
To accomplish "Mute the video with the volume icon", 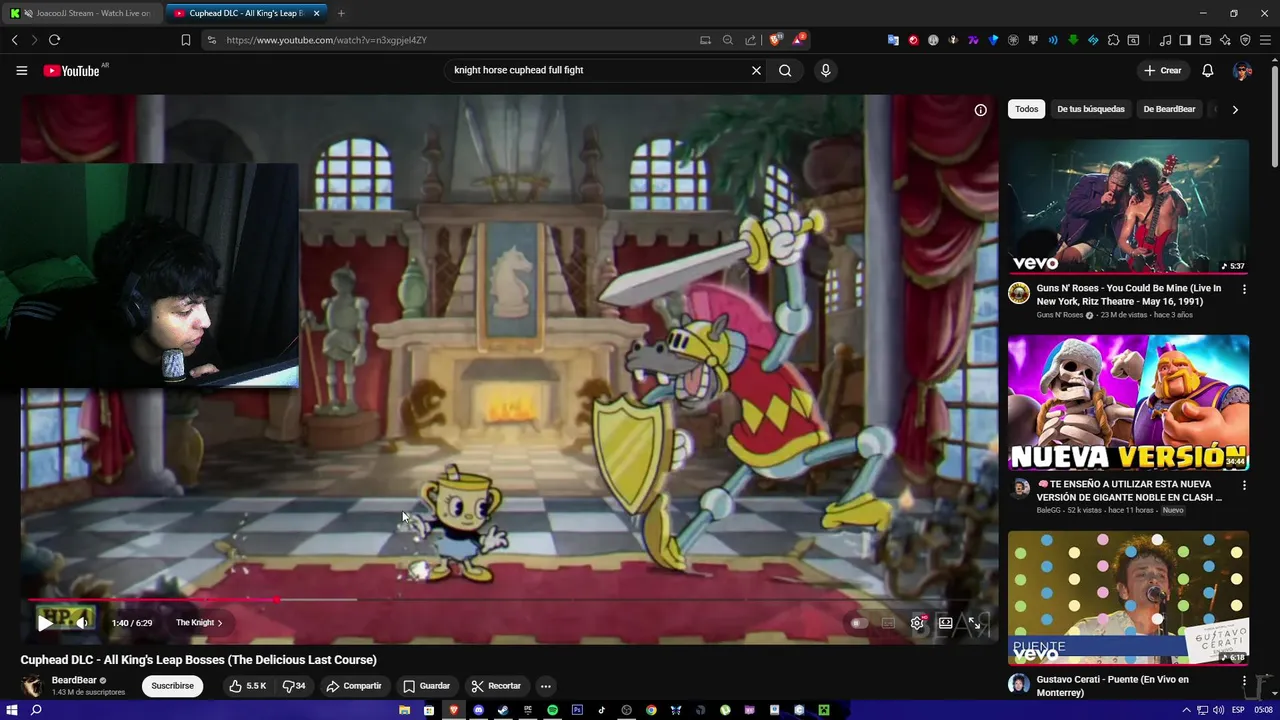I will coord(82,622).
